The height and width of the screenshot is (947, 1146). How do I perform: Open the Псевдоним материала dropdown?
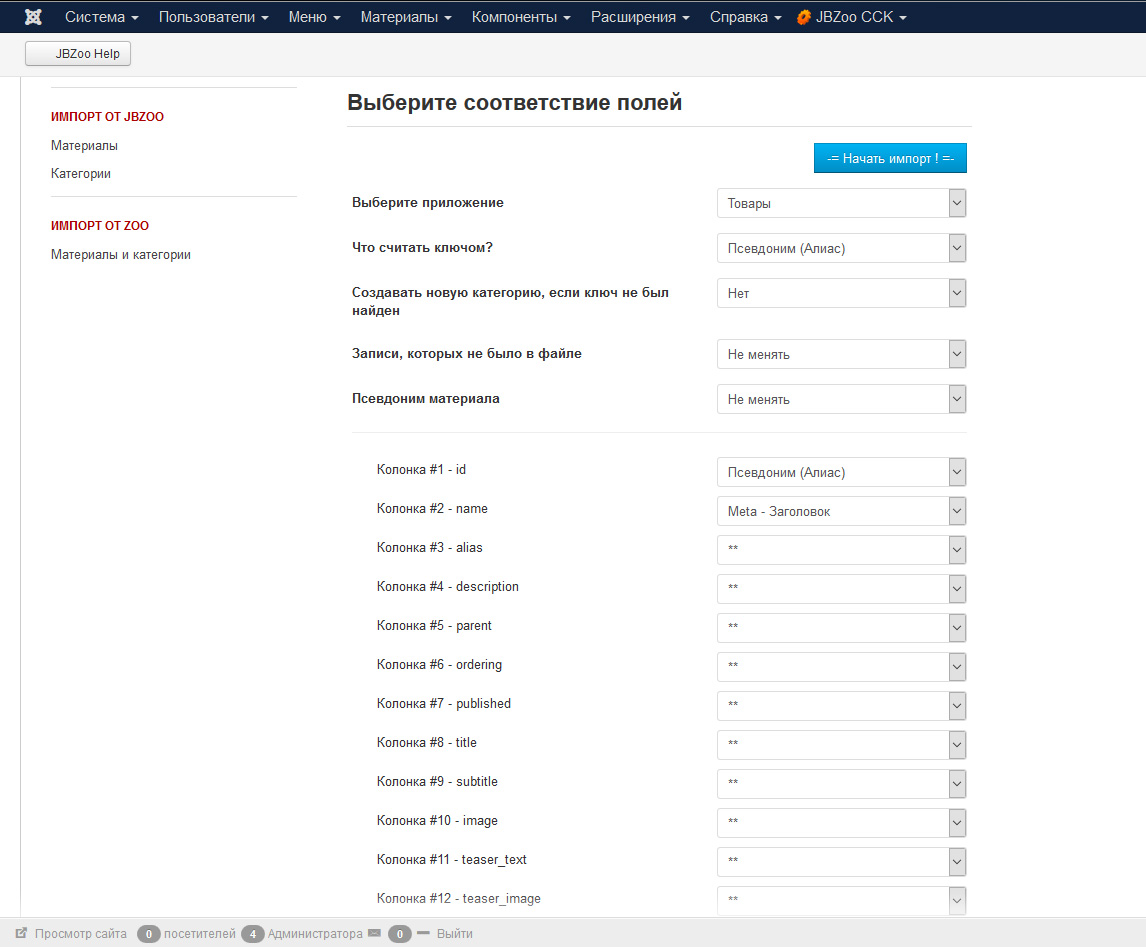[841, 400]
